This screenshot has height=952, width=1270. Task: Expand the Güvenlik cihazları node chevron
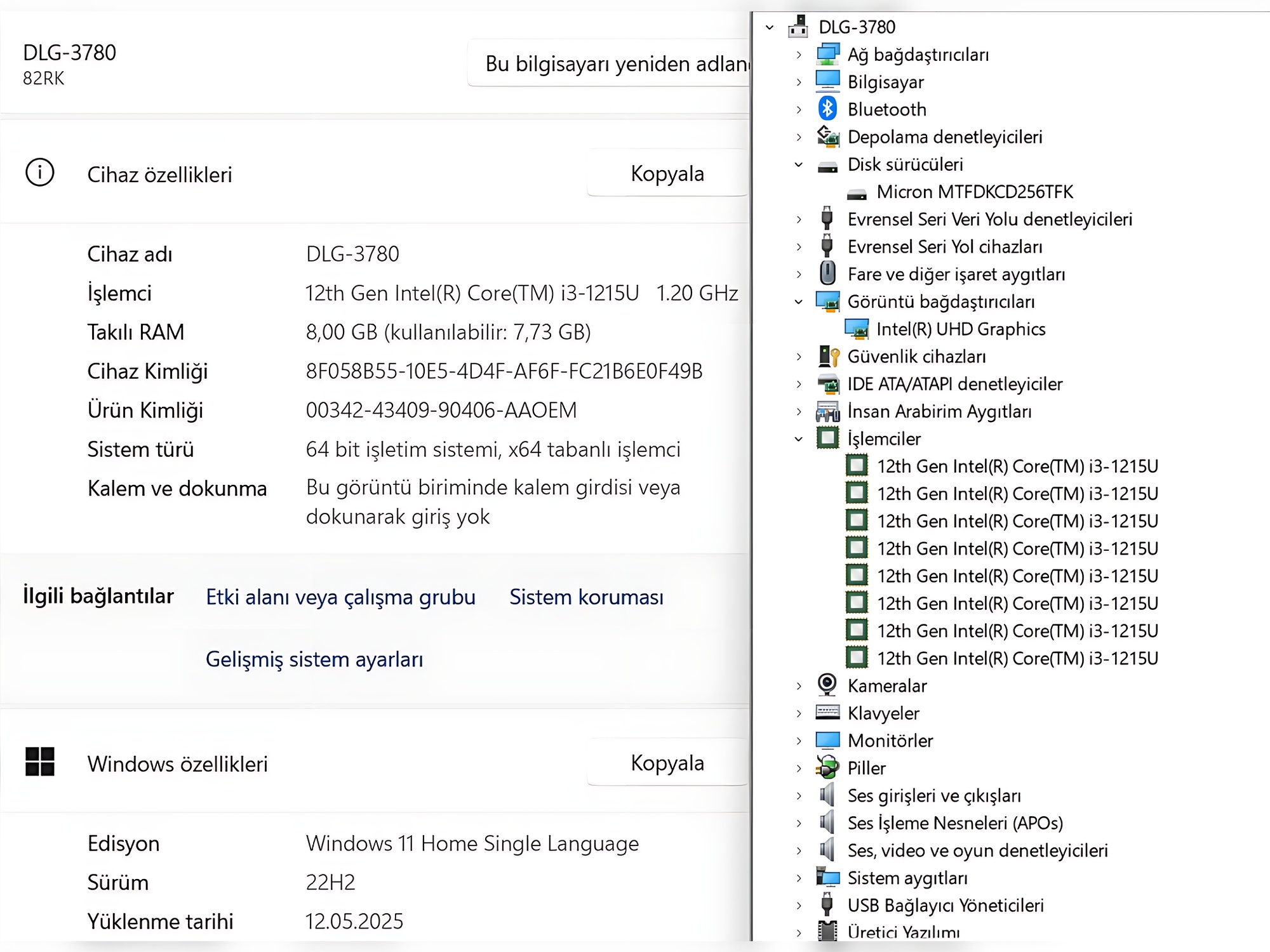(799, 356)
